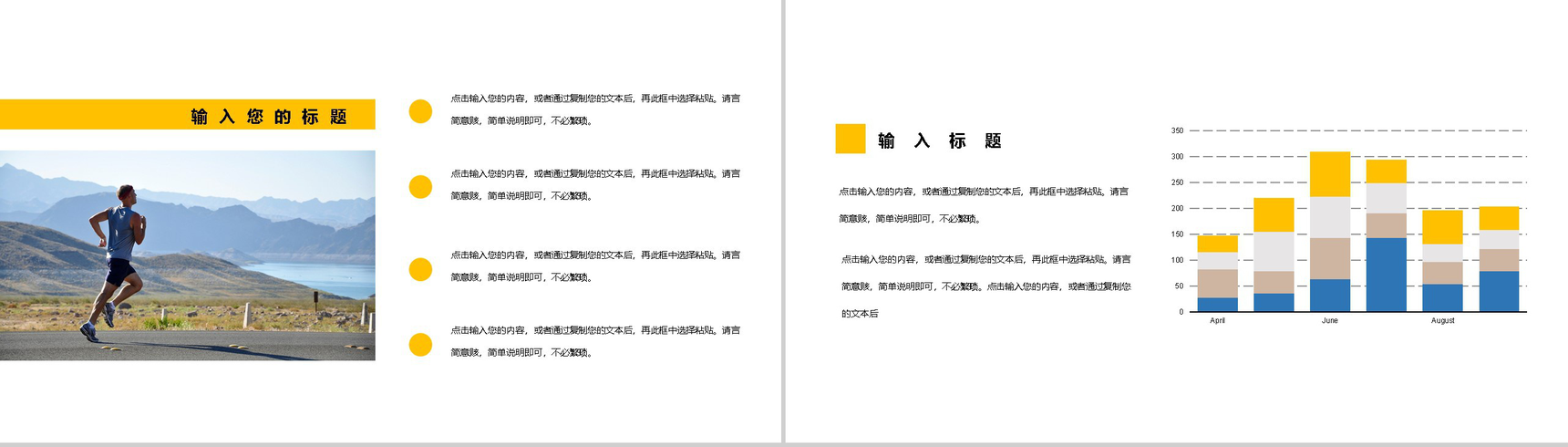Image resolution: width=1568 pixels, height=447 pixels.
Task: Click the gray segment of the August bar
Action: click(x=1442, y=254)
